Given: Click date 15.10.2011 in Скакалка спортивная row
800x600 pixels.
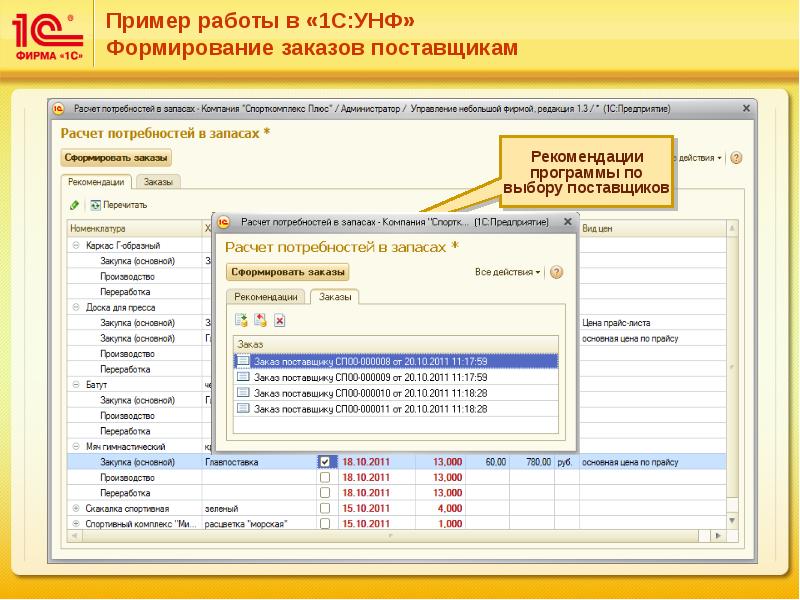Looking at the screenshot, I should point(366,509).
